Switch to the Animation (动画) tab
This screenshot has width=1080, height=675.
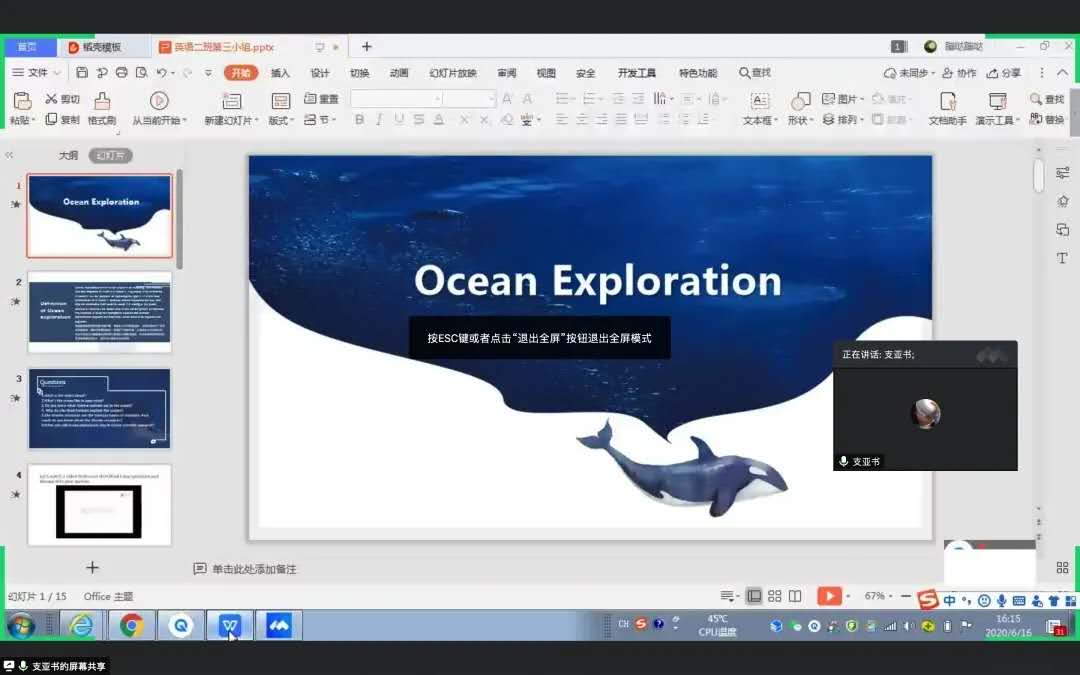pos(399,73)
